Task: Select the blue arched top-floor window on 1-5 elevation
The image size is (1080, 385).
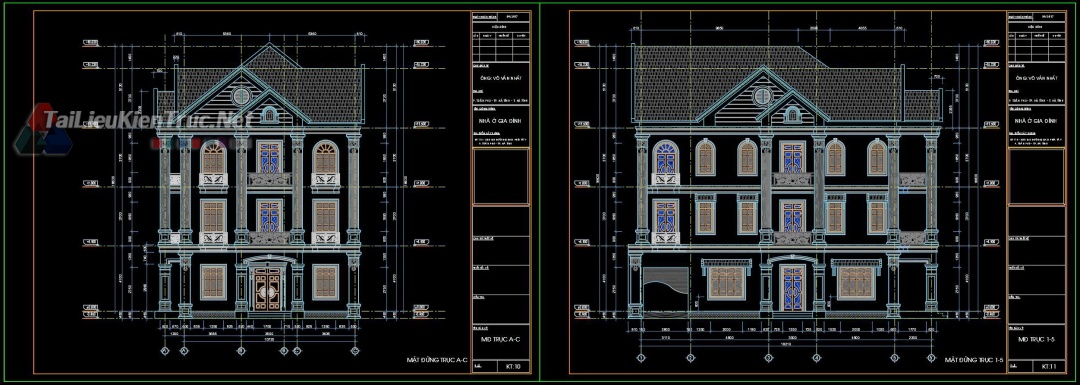Action: point(665,158)
